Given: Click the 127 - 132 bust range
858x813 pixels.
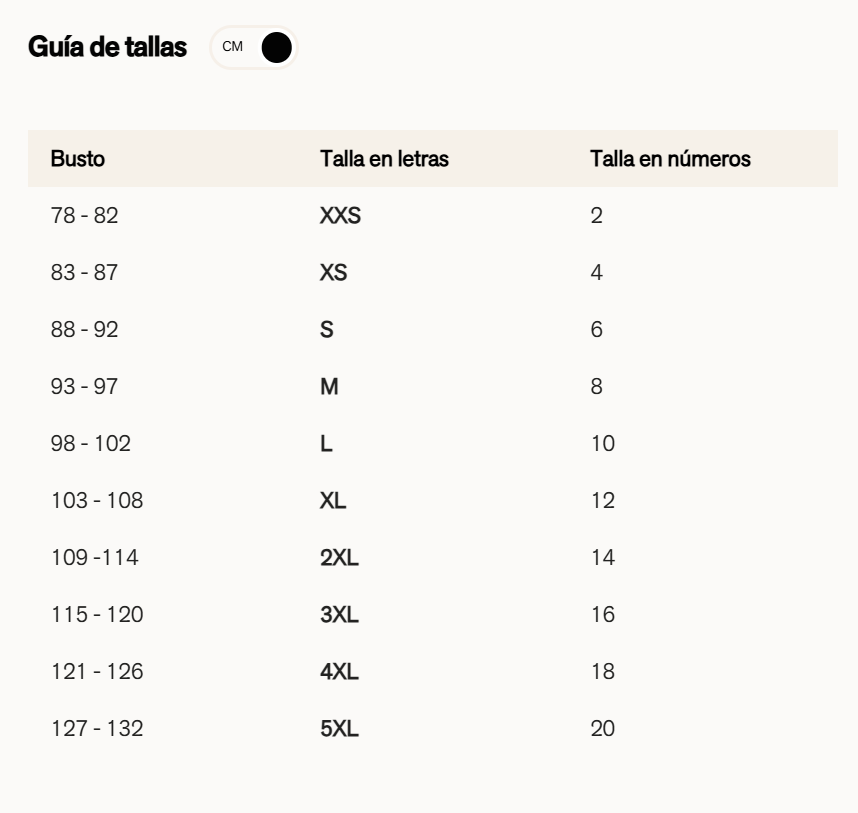Looking at the screenshot, I should coord(97,729).
